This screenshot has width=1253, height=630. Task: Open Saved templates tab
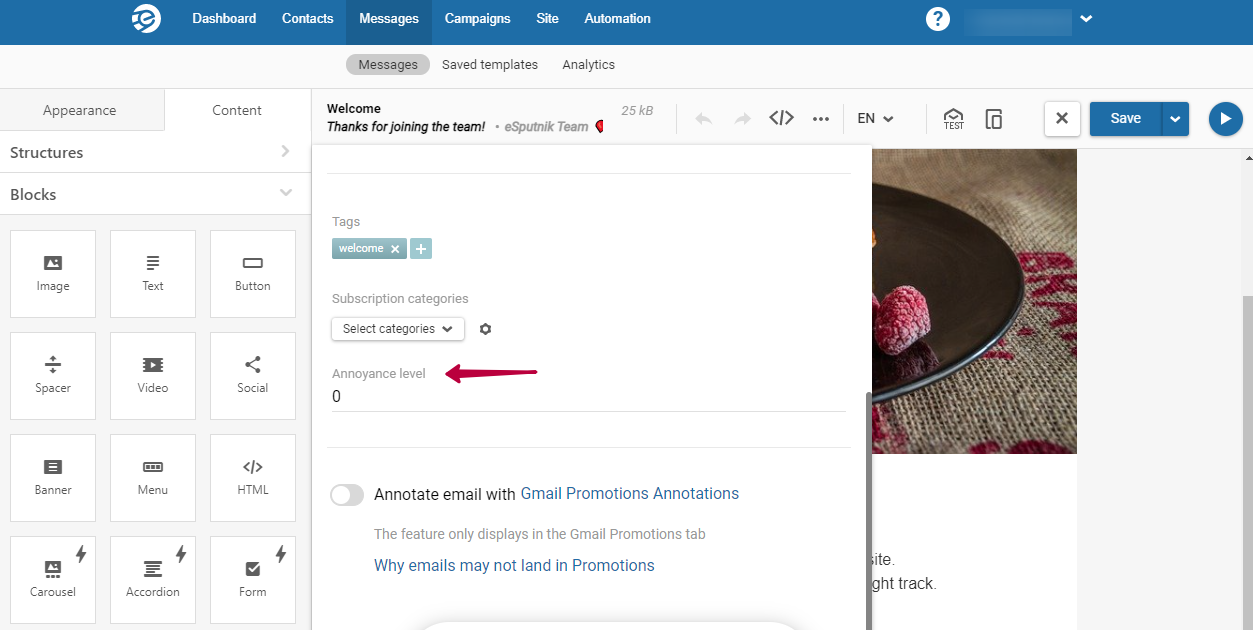click(490, 65)
